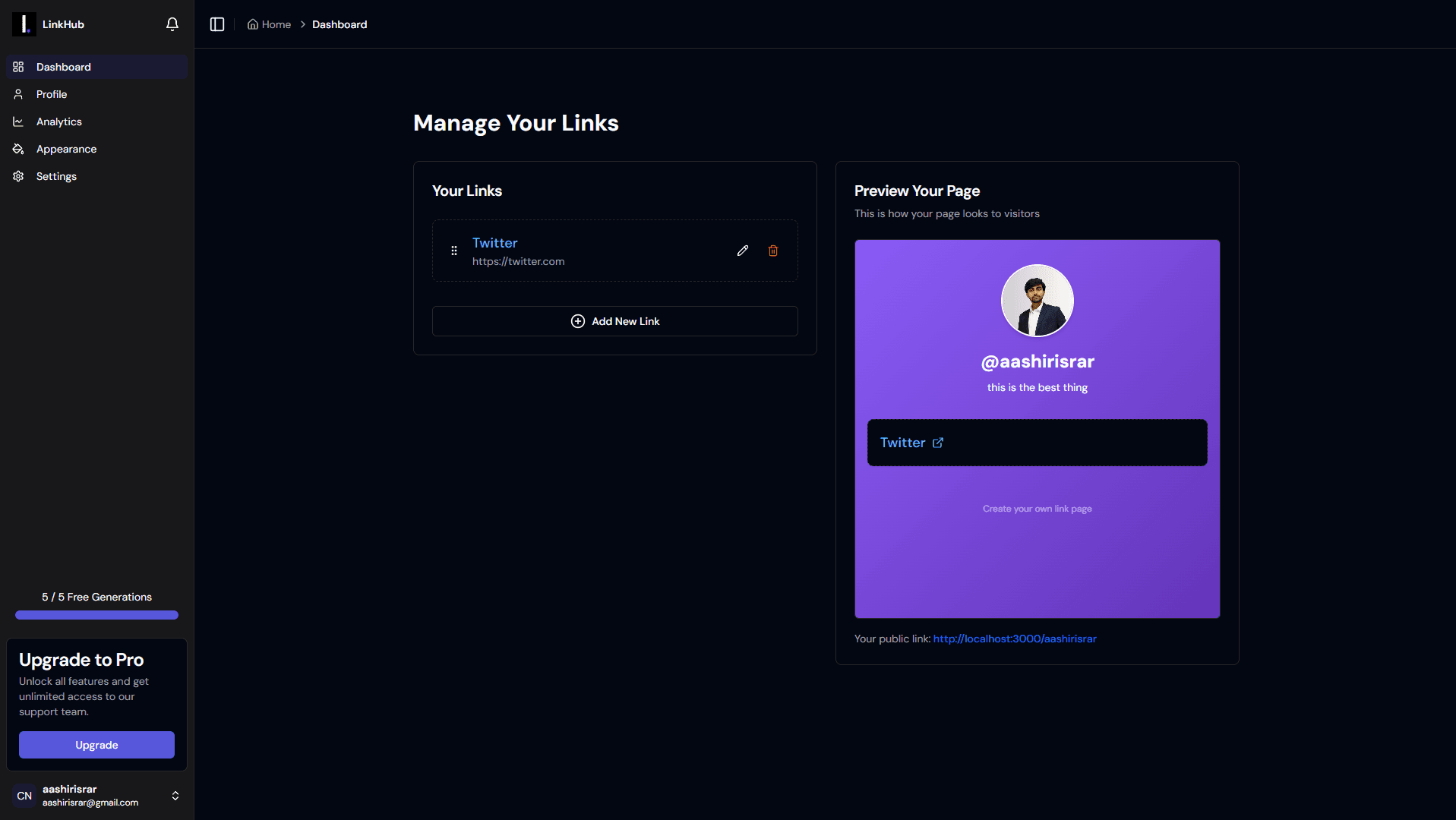This screenshot has height=820, width=1456.
Task: Click the external link icon on the Twitter preview button
Action: (x=938, y=443)
